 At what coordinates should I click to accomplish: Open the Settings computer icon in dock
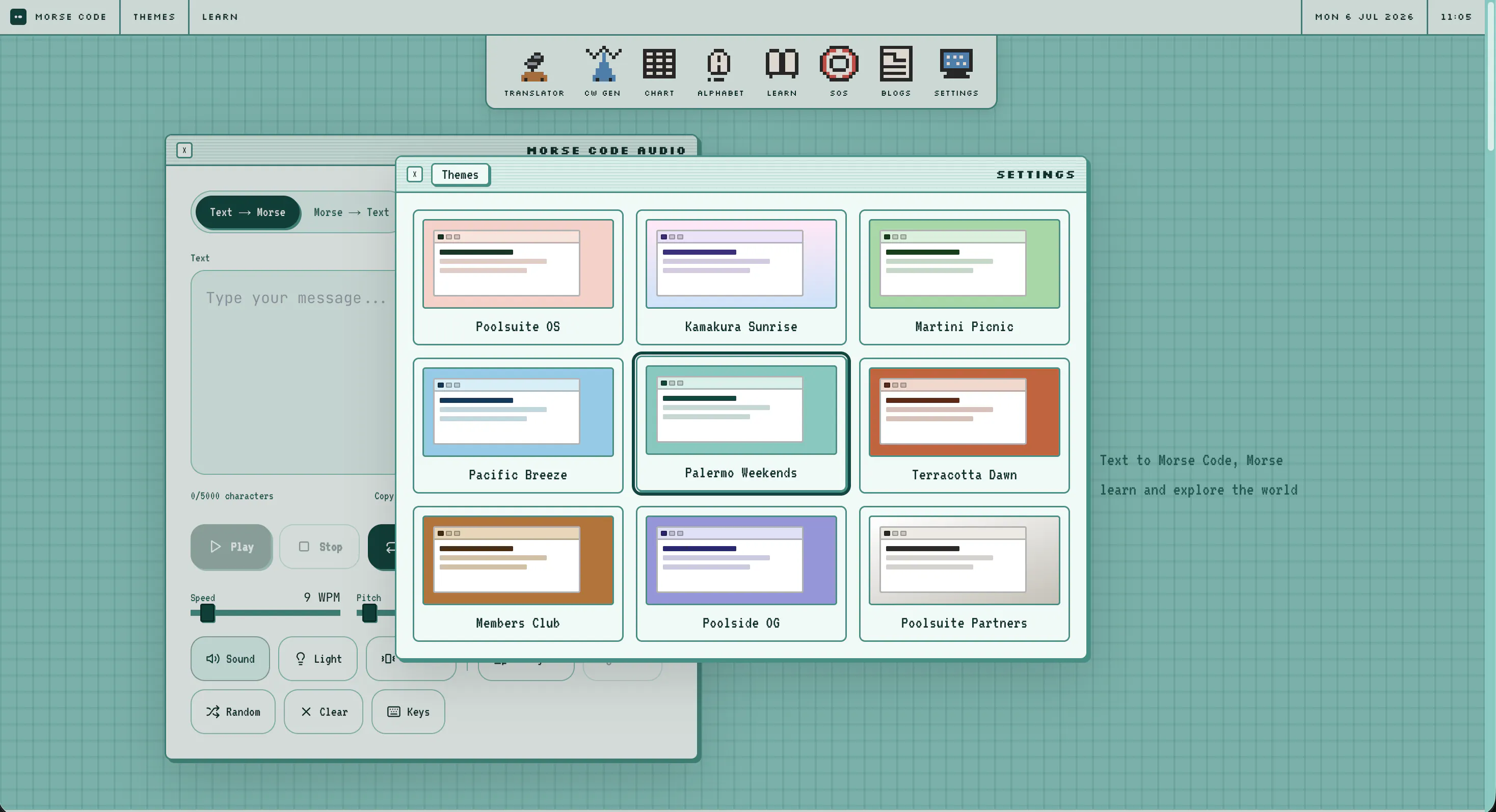pos(956,72)
